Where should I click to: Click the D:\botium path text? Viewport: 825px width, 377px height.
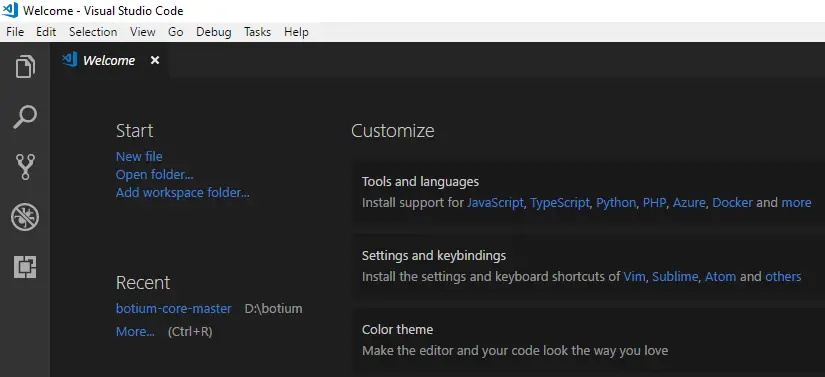coord(274,309)
